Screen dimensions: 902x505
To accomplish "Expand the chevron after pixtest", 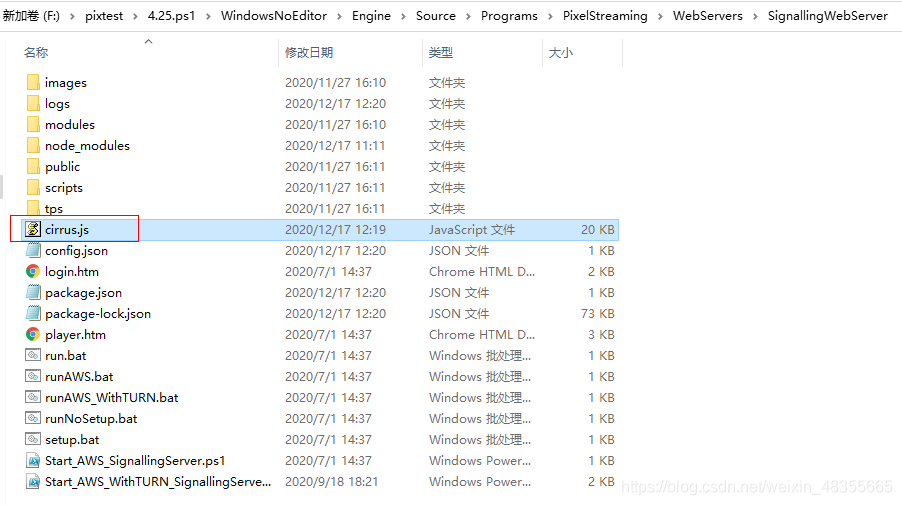I will click(x=135, y=16).
